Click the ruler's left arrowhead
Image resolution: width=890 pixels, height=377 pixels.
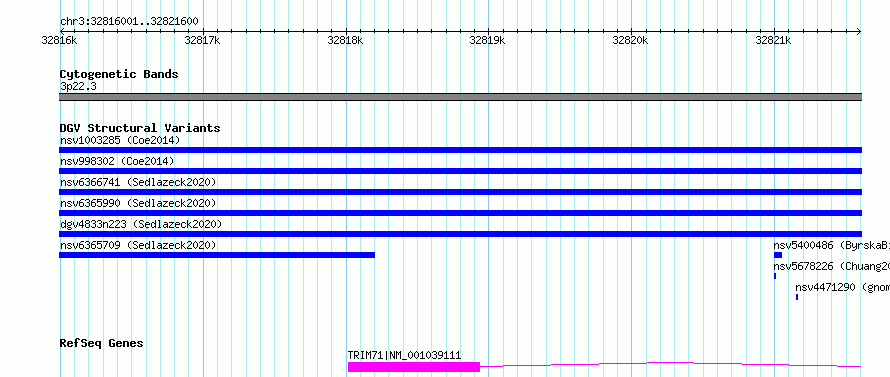(63, 31)
